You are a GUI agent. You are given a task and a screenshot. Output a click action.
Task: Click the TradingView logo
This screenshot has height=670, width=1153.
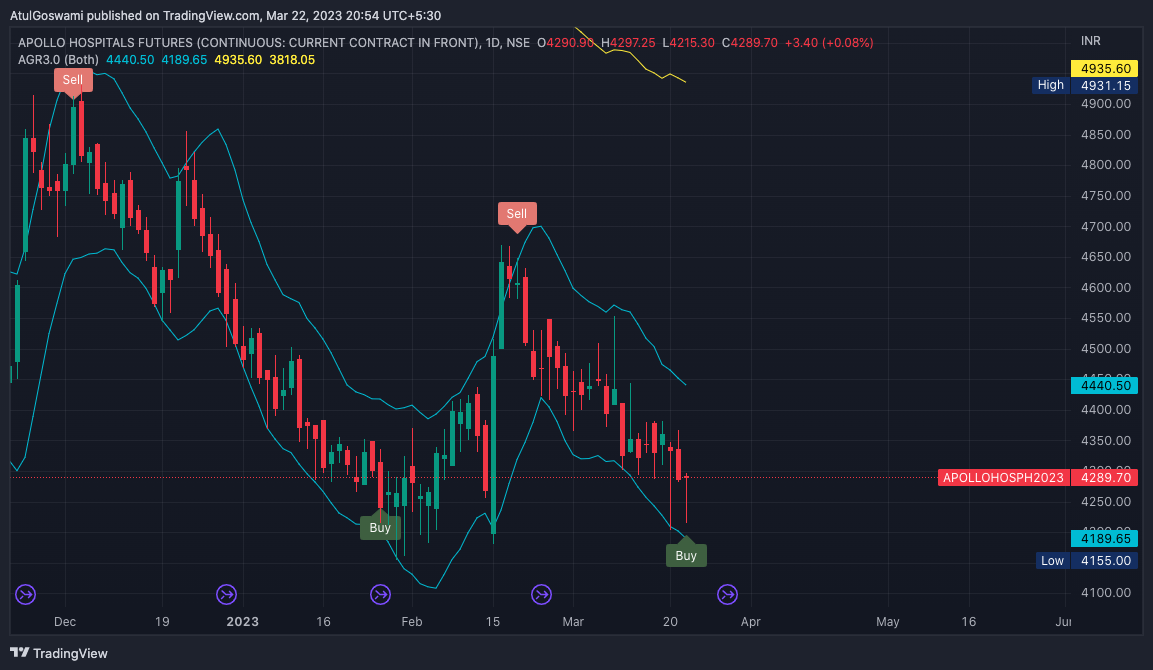pyautogui.click(x=59, y=653)
